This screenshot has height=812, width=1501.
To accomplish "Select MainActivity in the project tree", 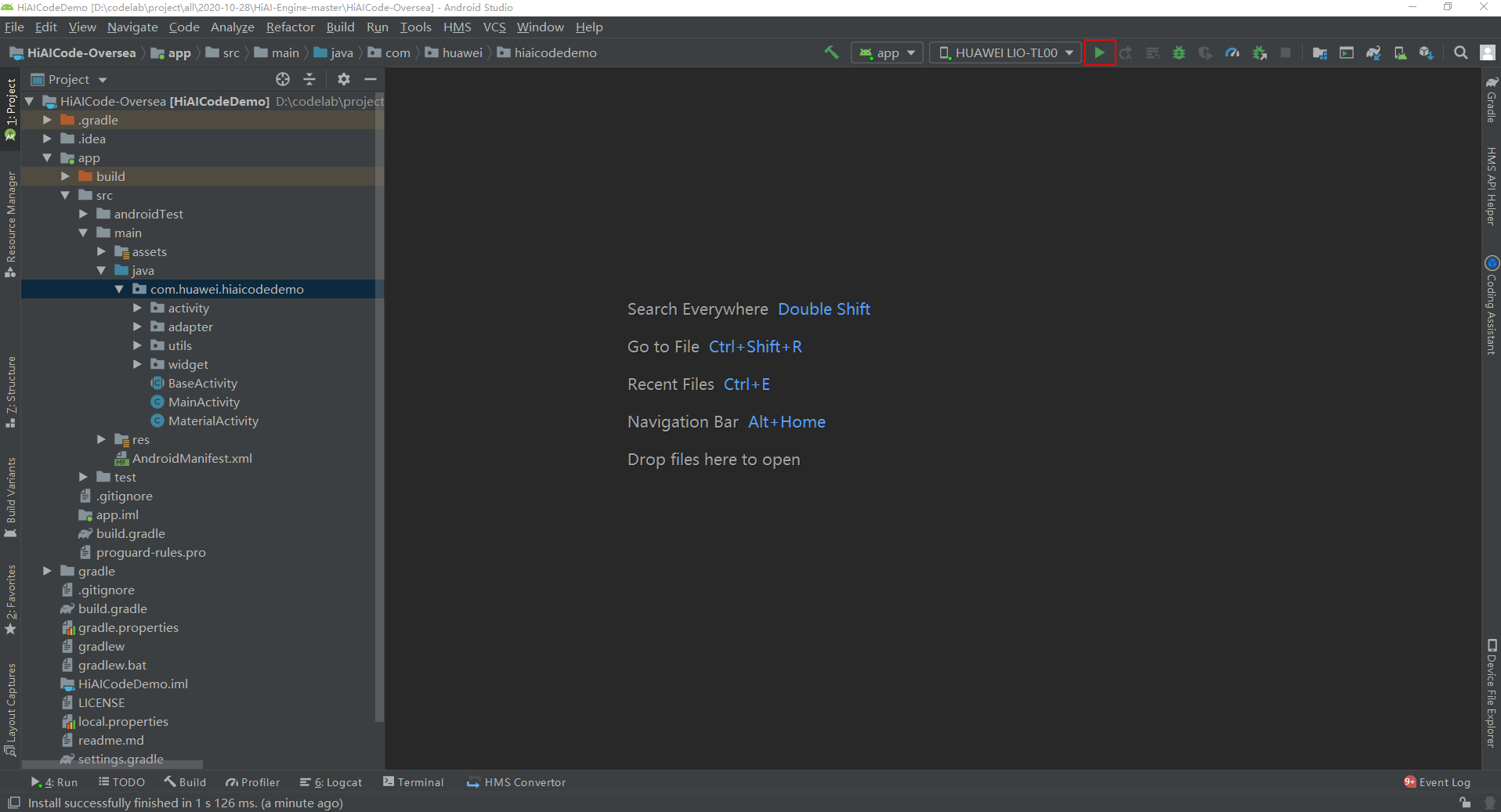I will click(204, 402).
